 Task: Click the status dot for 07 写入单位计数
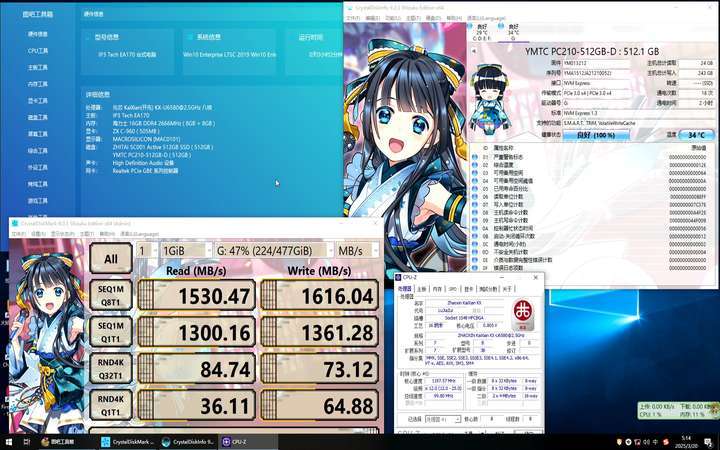(x=474, y=205)
